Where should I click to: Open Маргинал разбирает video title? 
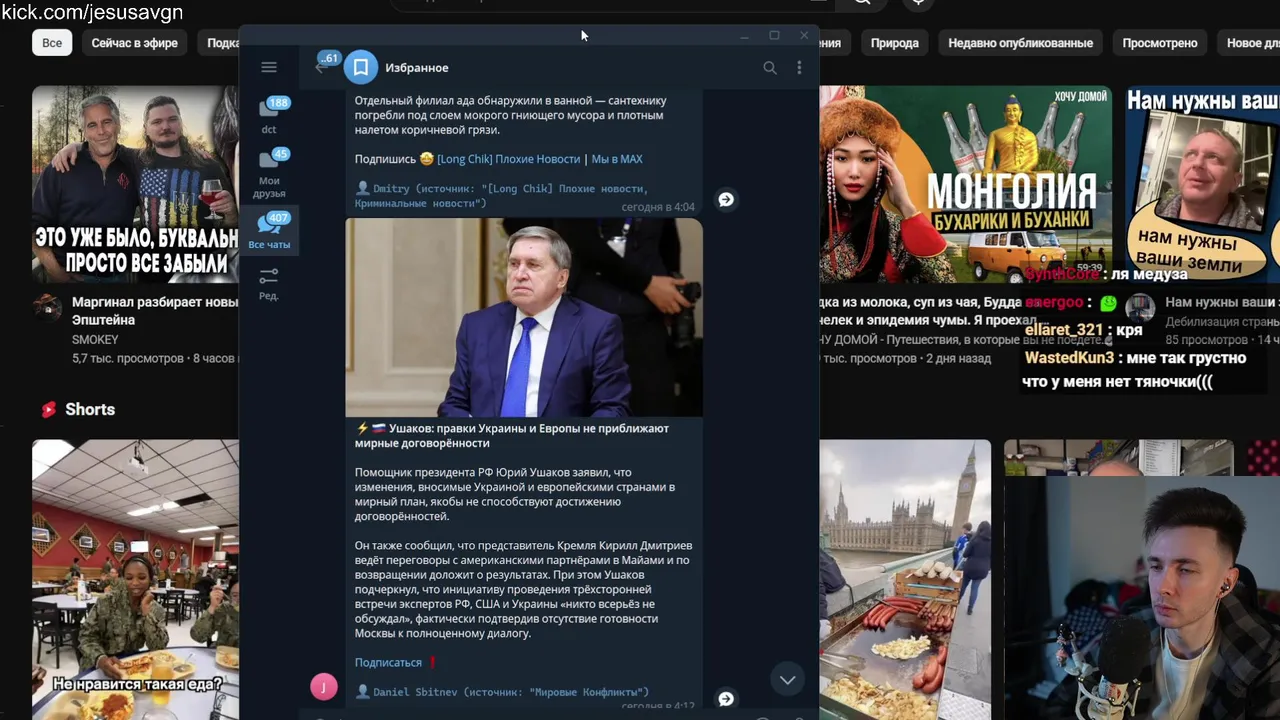point(155,311)
